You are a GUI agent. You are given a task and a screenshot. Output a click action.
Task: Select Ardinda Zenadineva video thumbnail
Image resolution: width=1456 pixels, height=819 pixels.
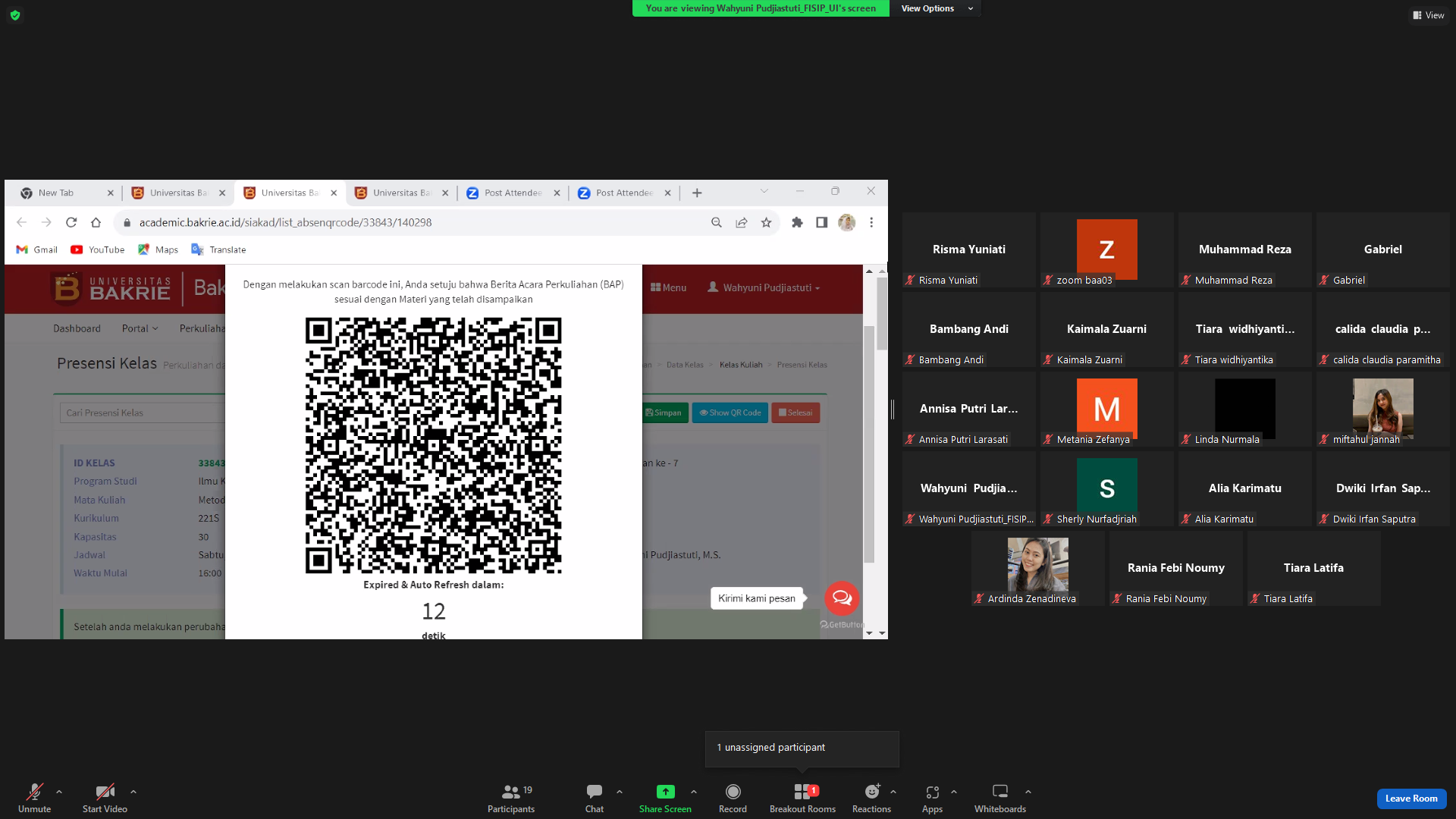(1037, 568)
